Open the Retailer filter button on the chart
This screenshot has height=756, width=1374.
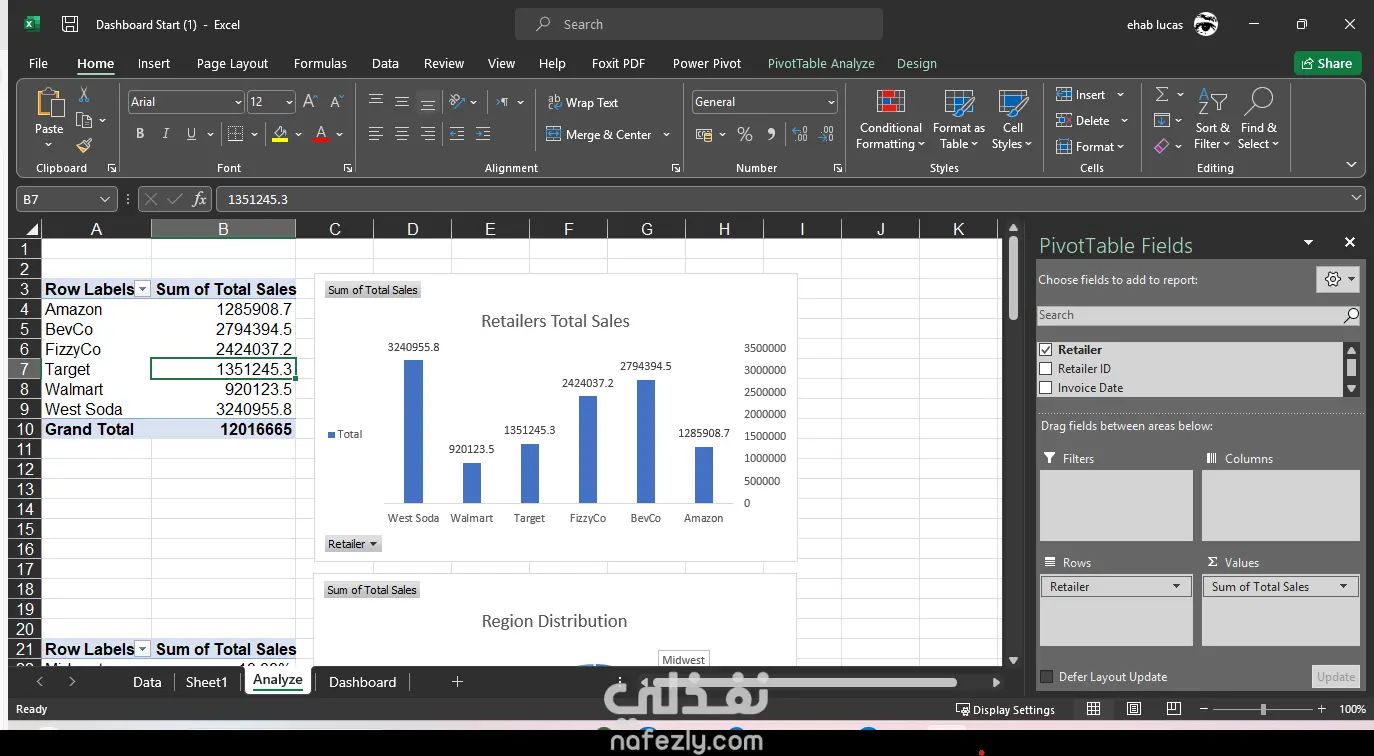click(x=353, y=544)
